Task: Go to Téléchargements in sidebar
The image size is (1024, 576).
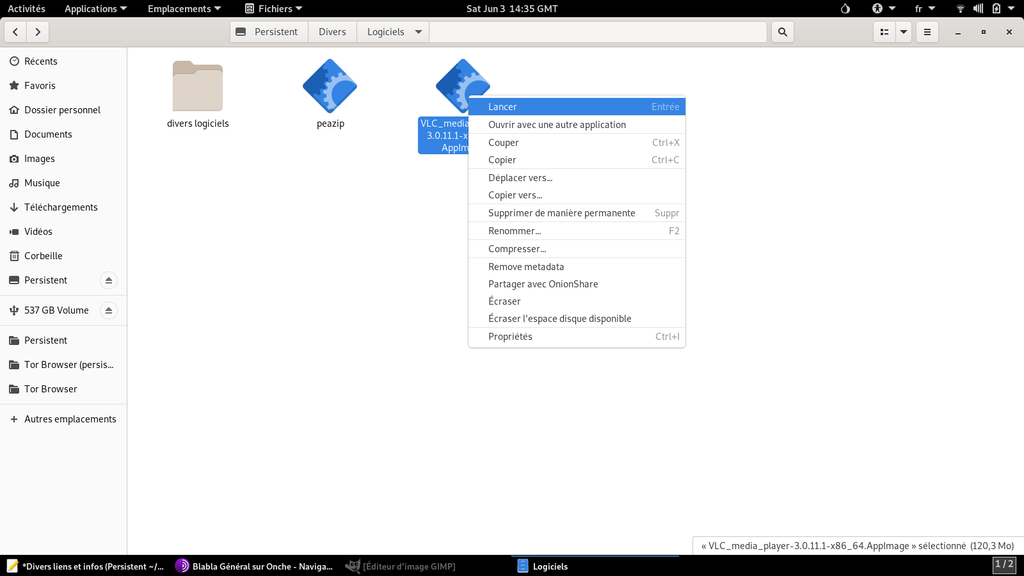Action: pos(61,207)
